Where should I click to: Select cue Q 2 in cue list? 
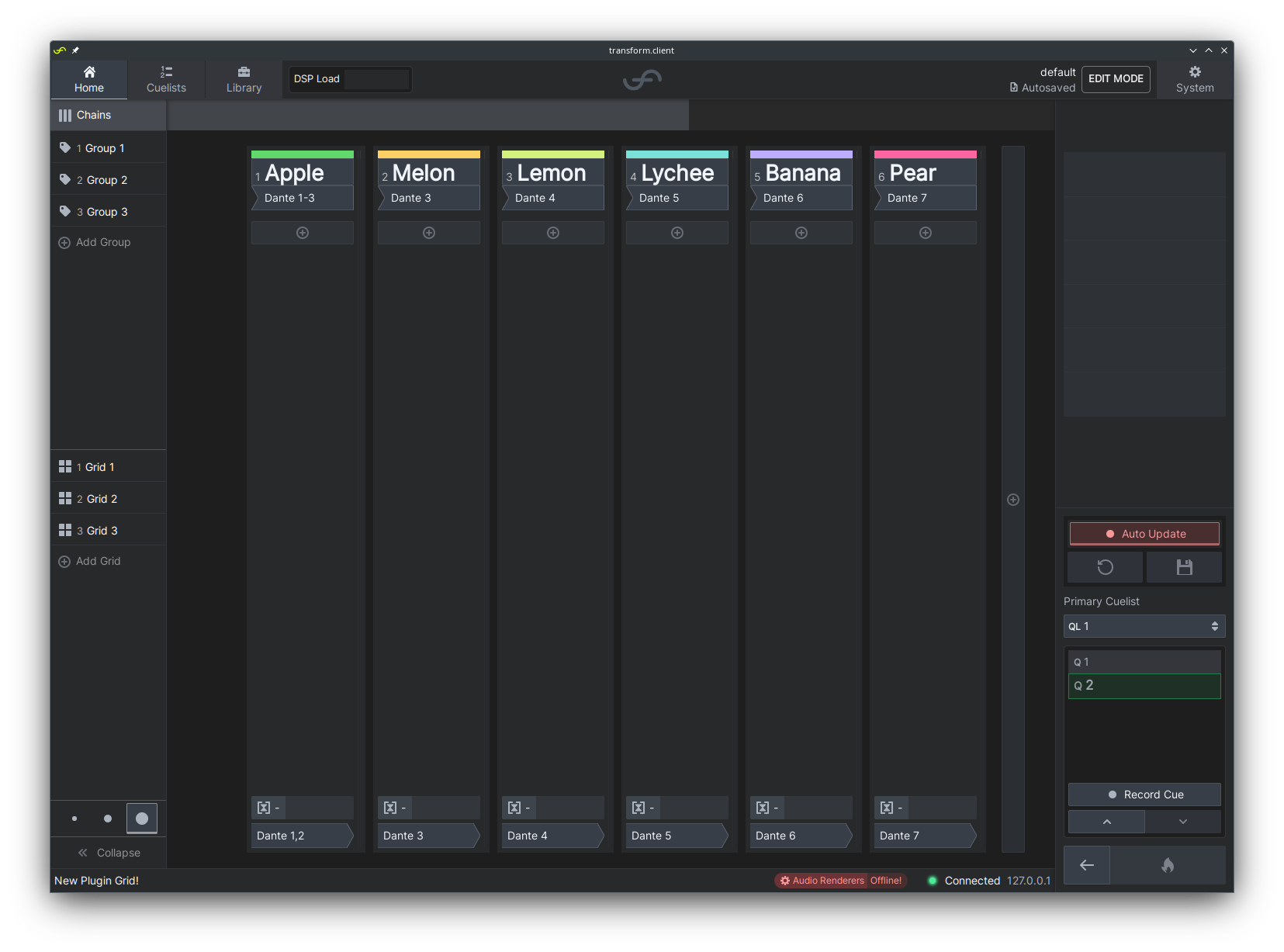coord(1144,686)
